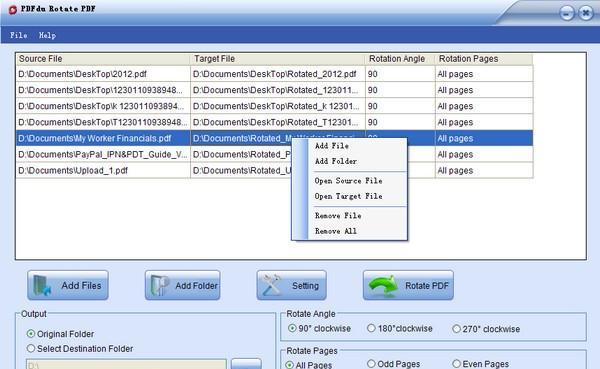600x369 pixels.
Task: Close the PDFdu Rotate PDF window
Action: click(x=585, y=13)
